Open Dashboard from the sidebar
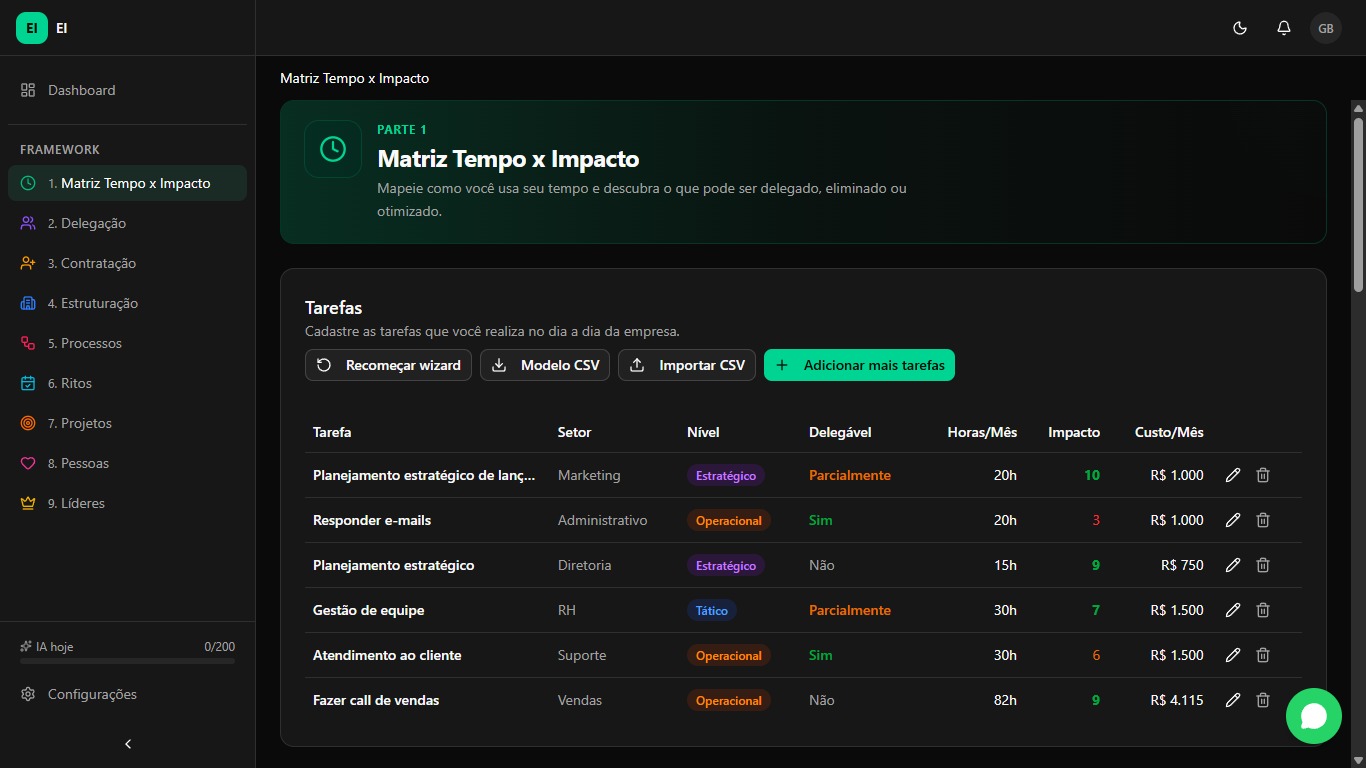The width and height of the screenshot is (1366, 768). click(82, 90)
